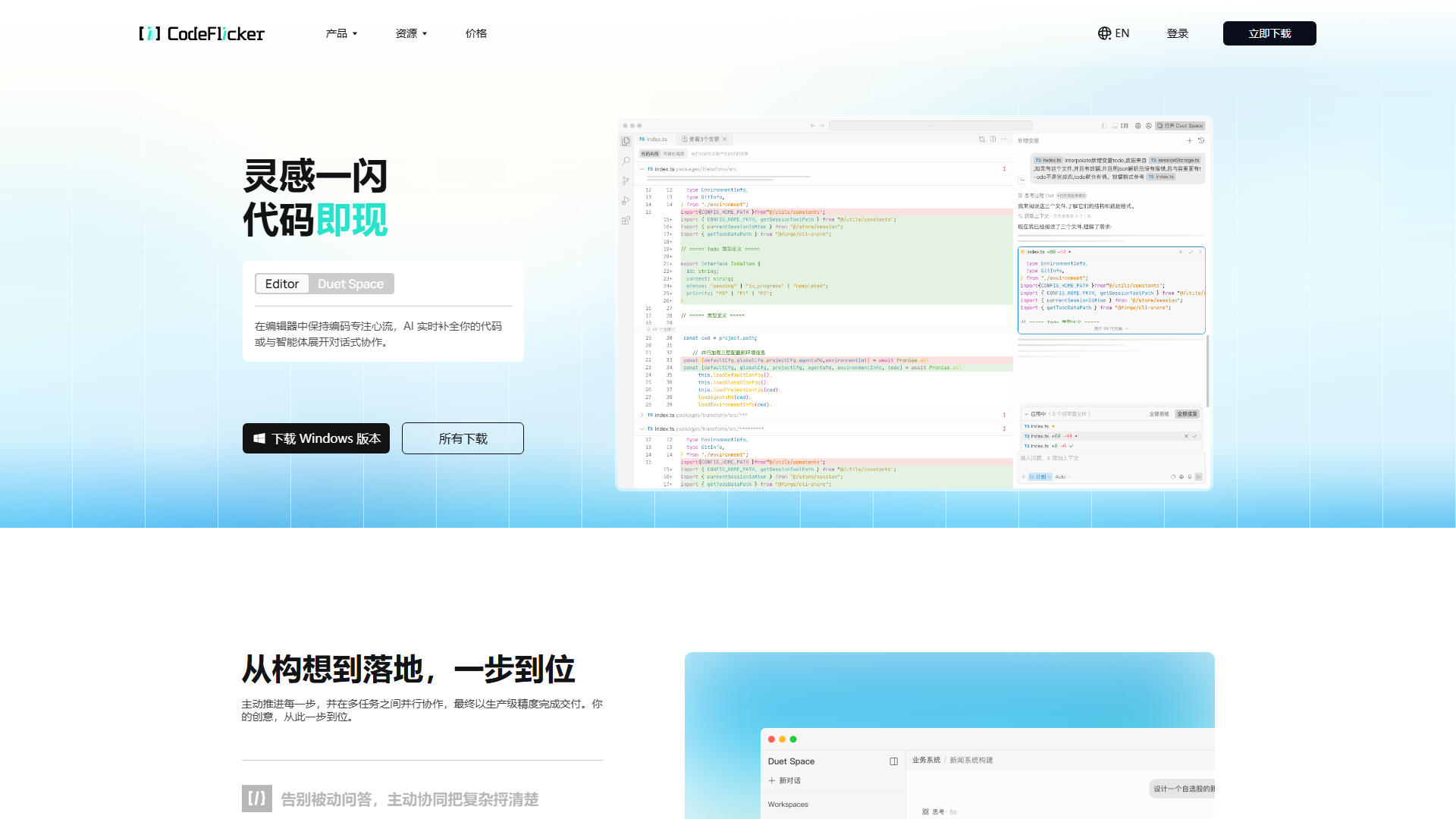The width and height of the screenshot is (1456, 819).
Task: Add context with plus icon in chat input
Action: [1023, 477]
